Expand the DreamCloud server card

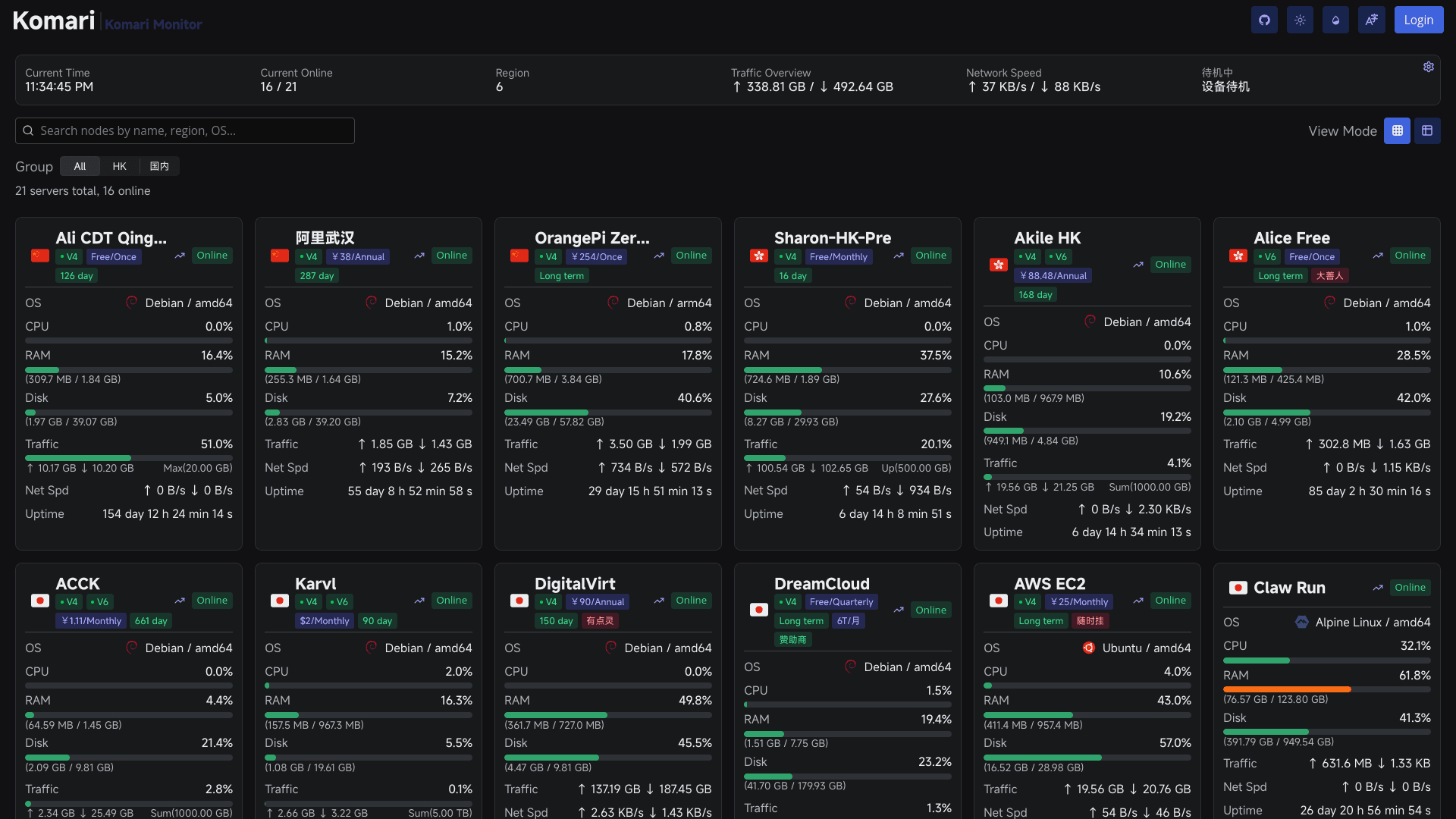tap(821, 583)
